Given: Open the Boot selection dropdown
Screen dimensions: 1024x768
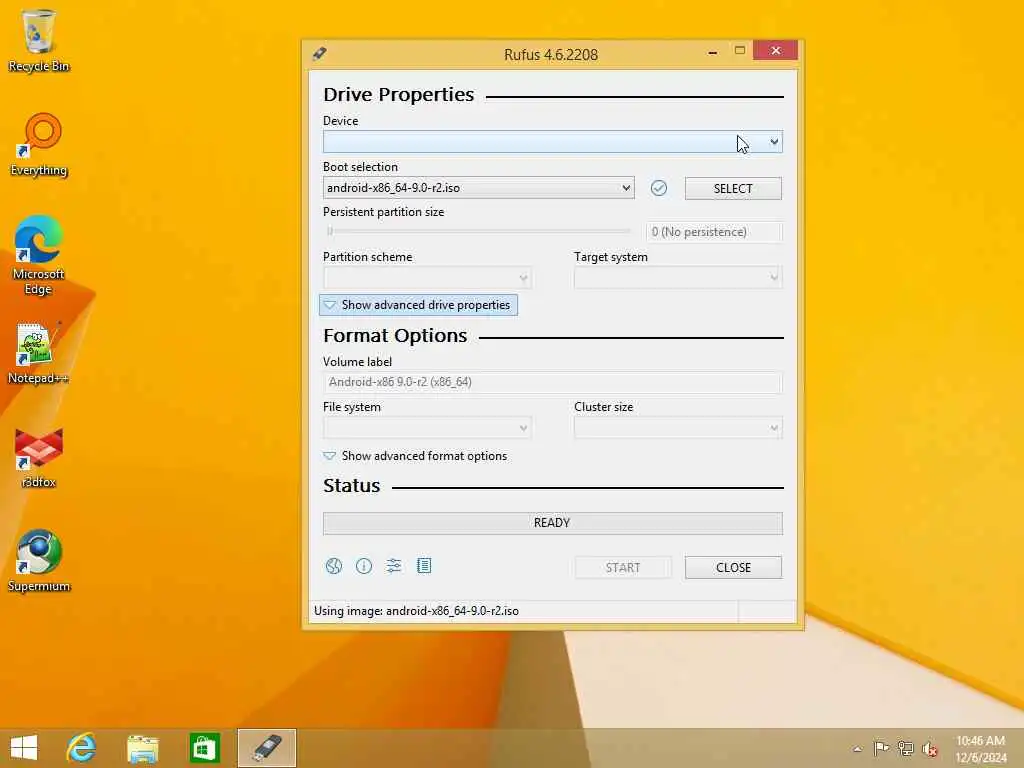Looking at the screenshot, I should [x=479, y=188].
